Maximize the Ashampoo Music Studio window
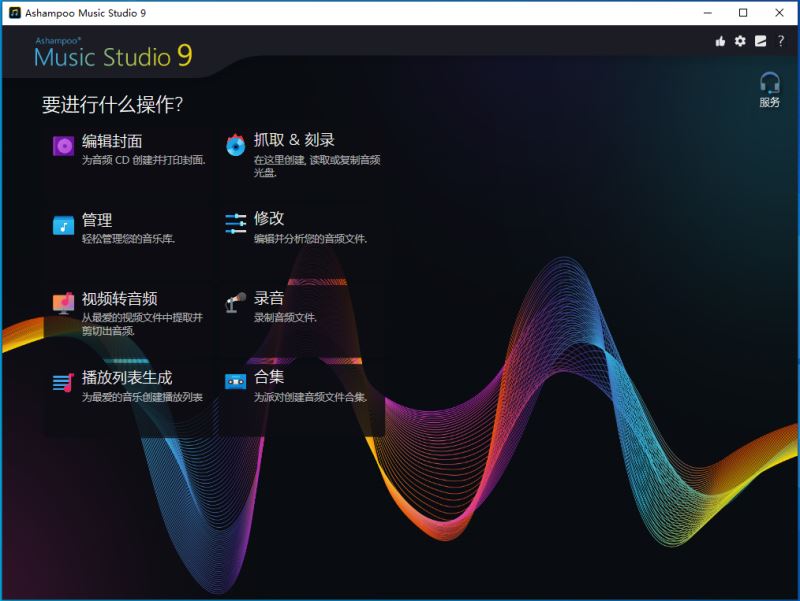The height and width of the screenshot is (601, 800). 743,13
